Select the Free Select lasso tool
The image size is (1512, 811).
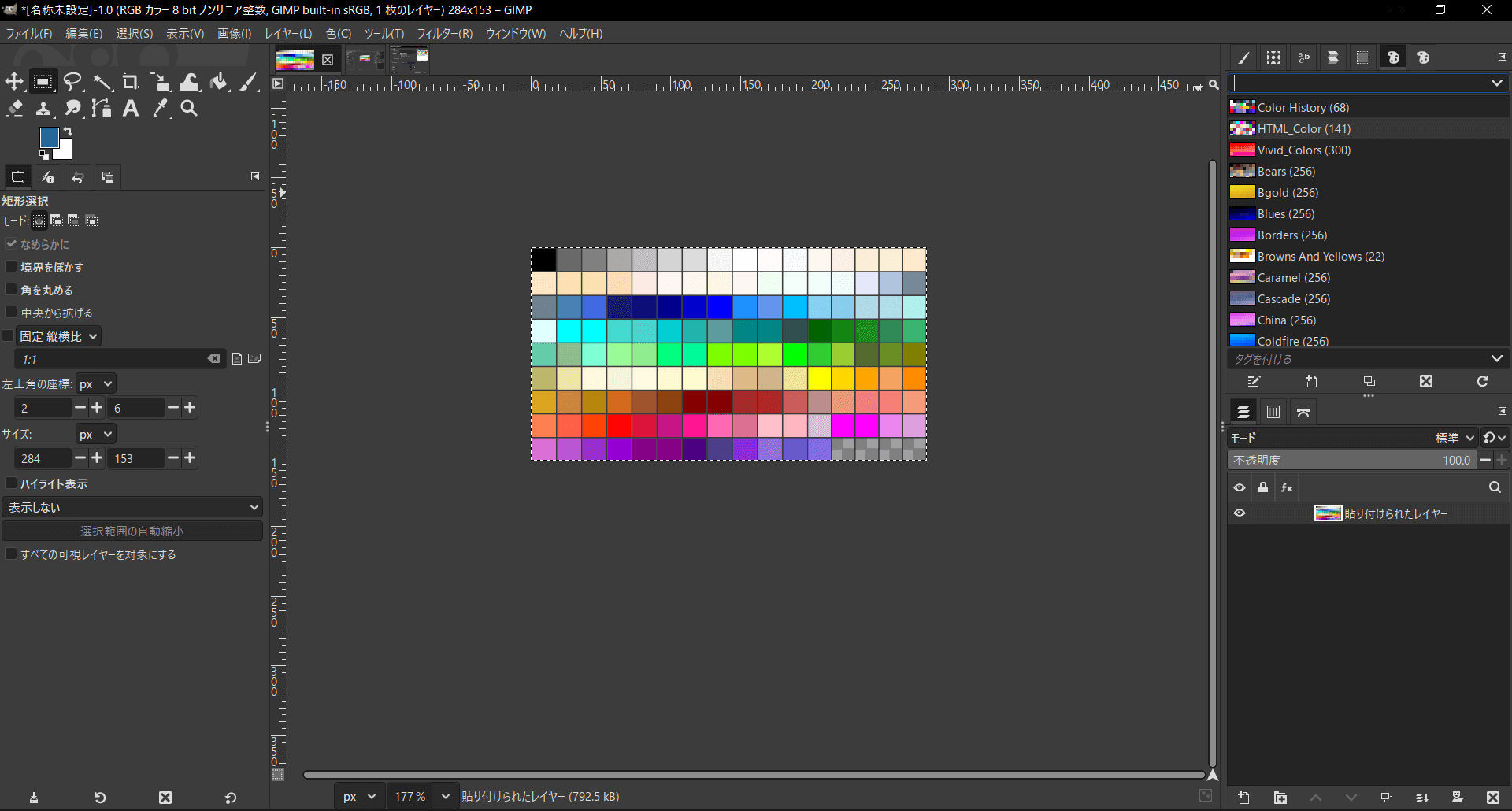coord(72,82)
